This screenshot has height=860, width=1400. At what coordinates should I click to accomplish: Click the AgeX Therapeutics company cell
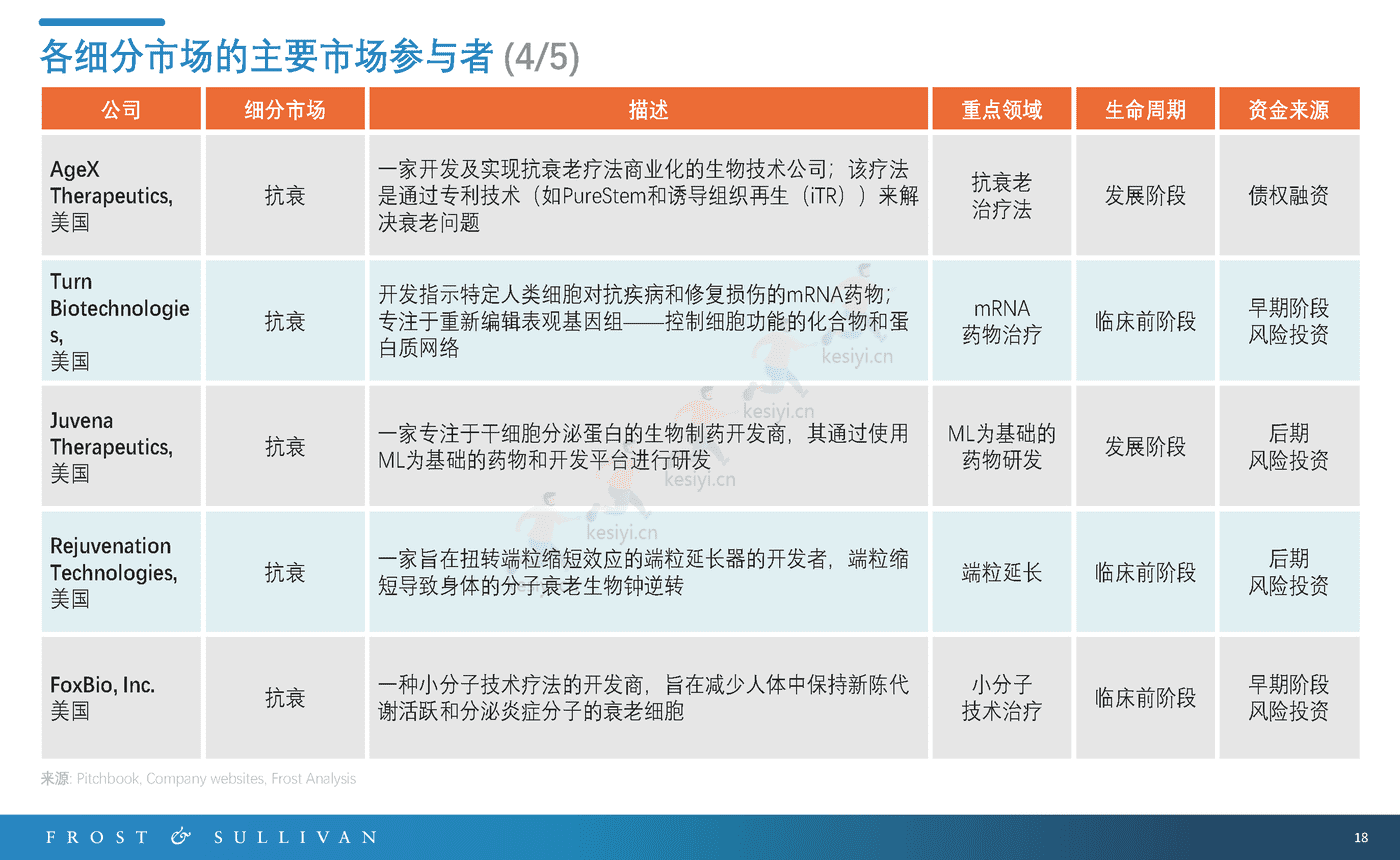pyautogui.click(x=121, y=195)
